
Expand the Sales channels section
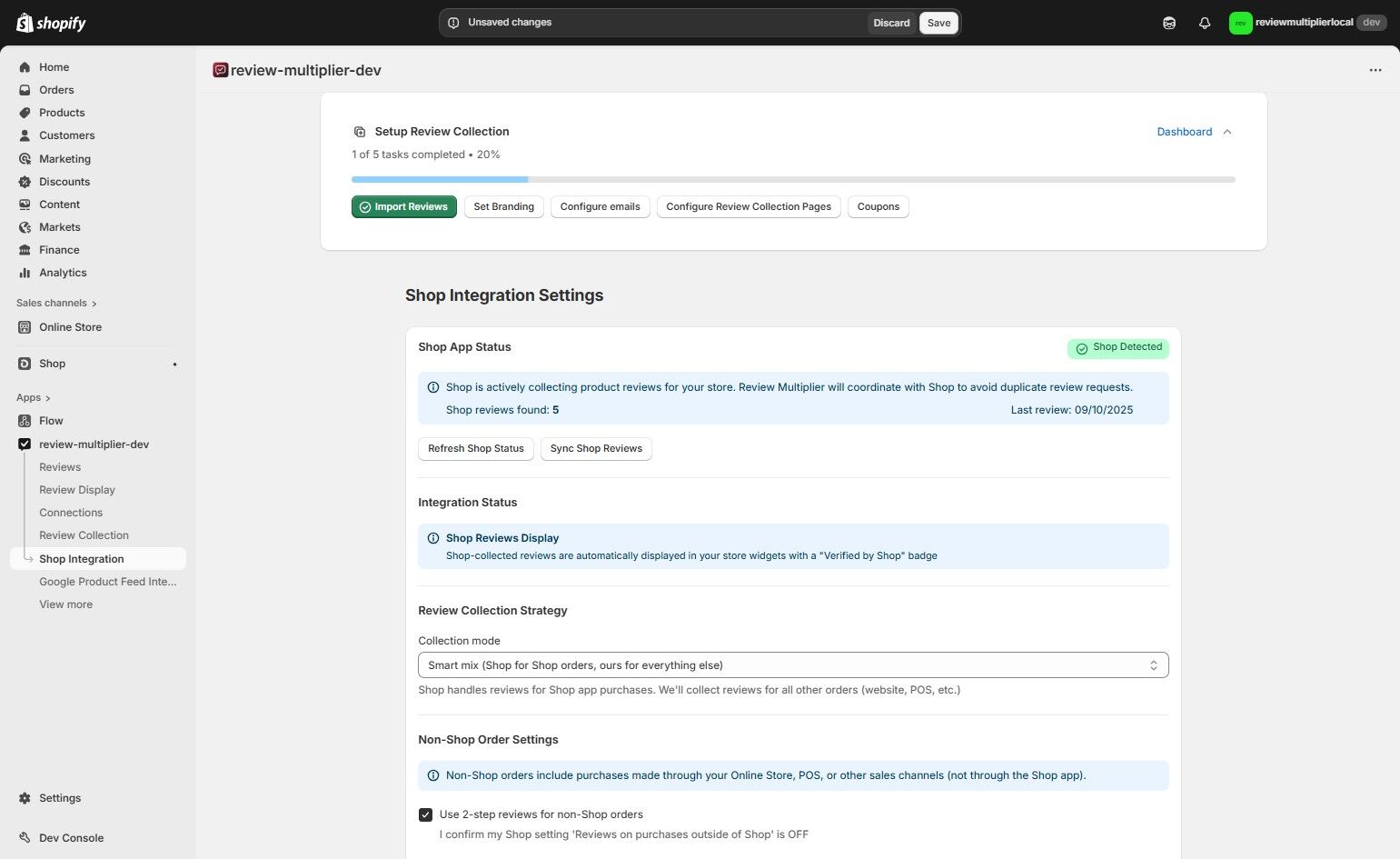(56, 303)
